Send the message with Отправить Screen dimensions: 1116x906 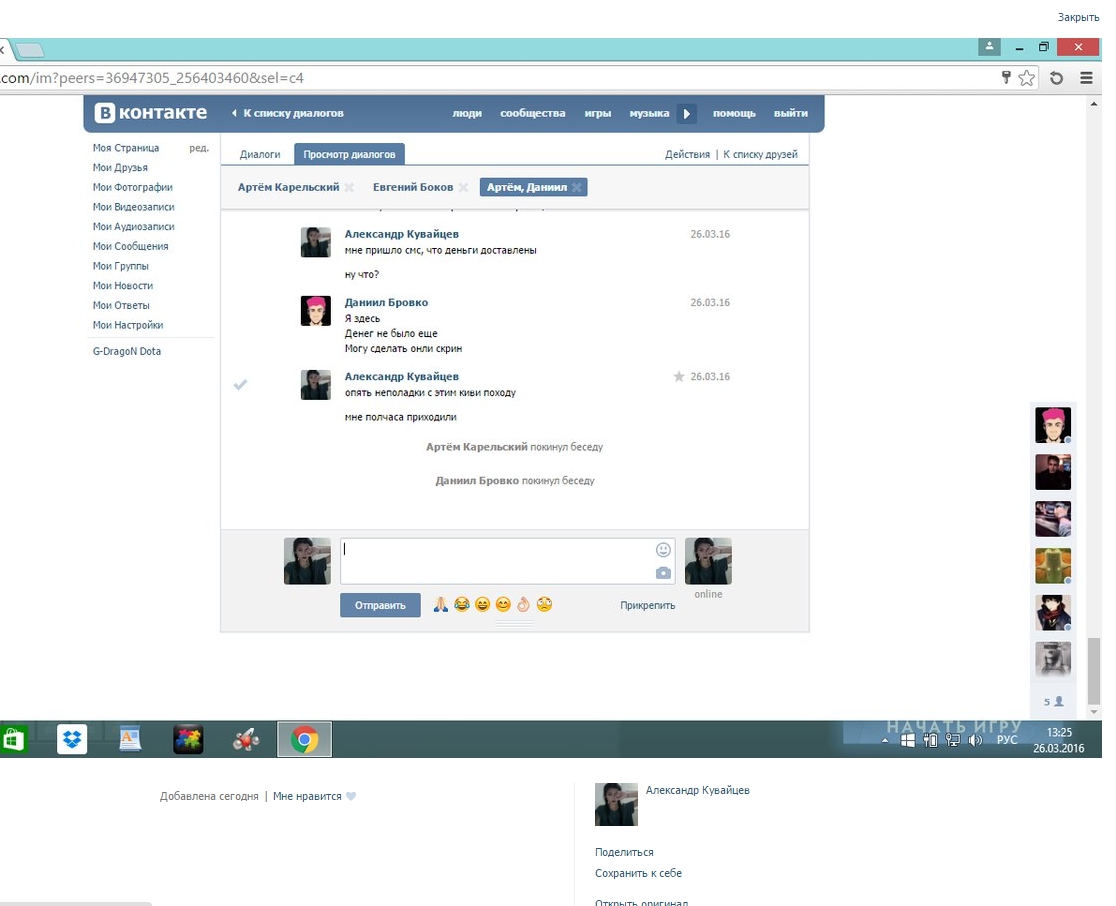380,605
